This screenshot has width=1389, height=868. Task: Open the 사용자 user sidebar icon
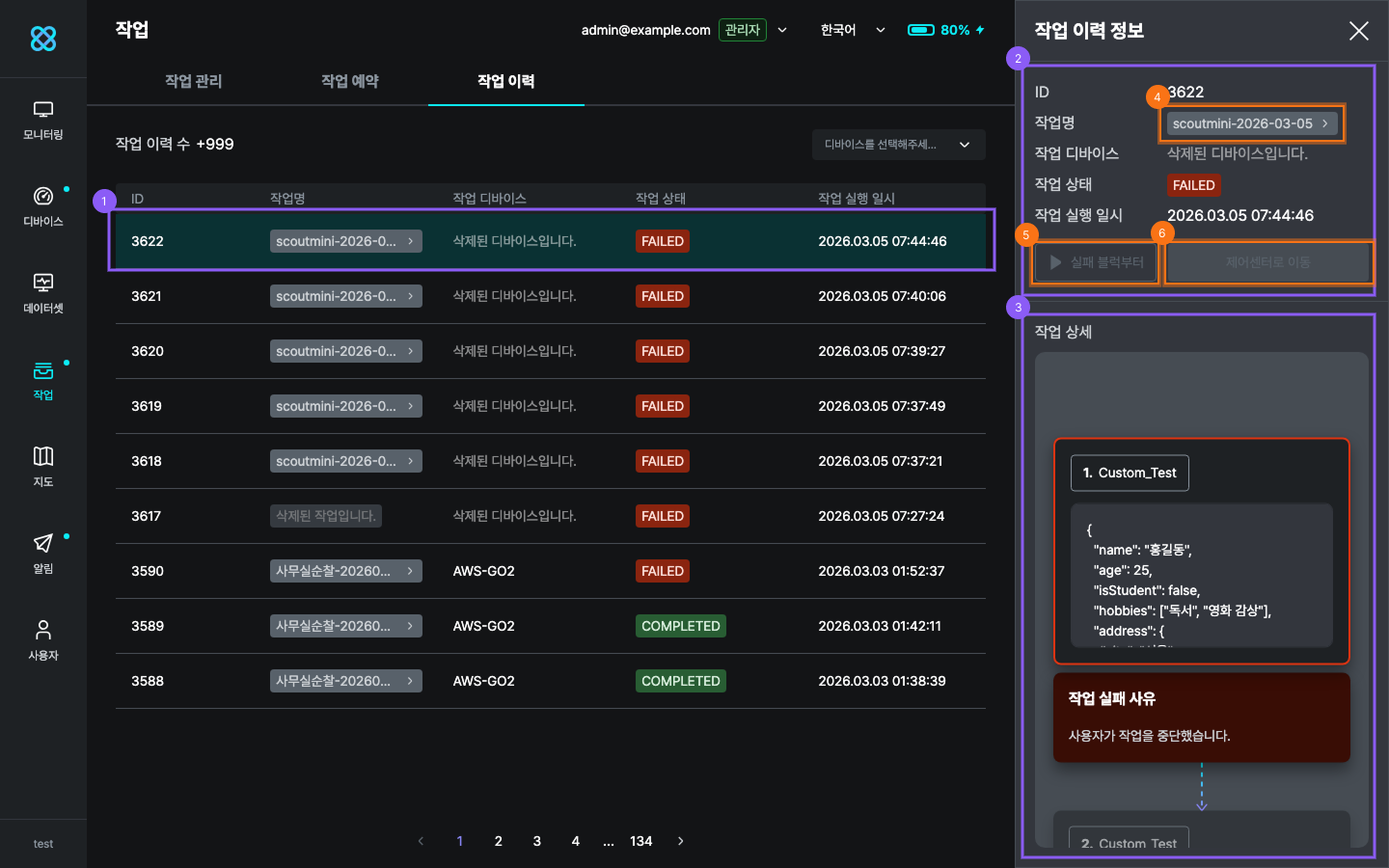point(43,640)
